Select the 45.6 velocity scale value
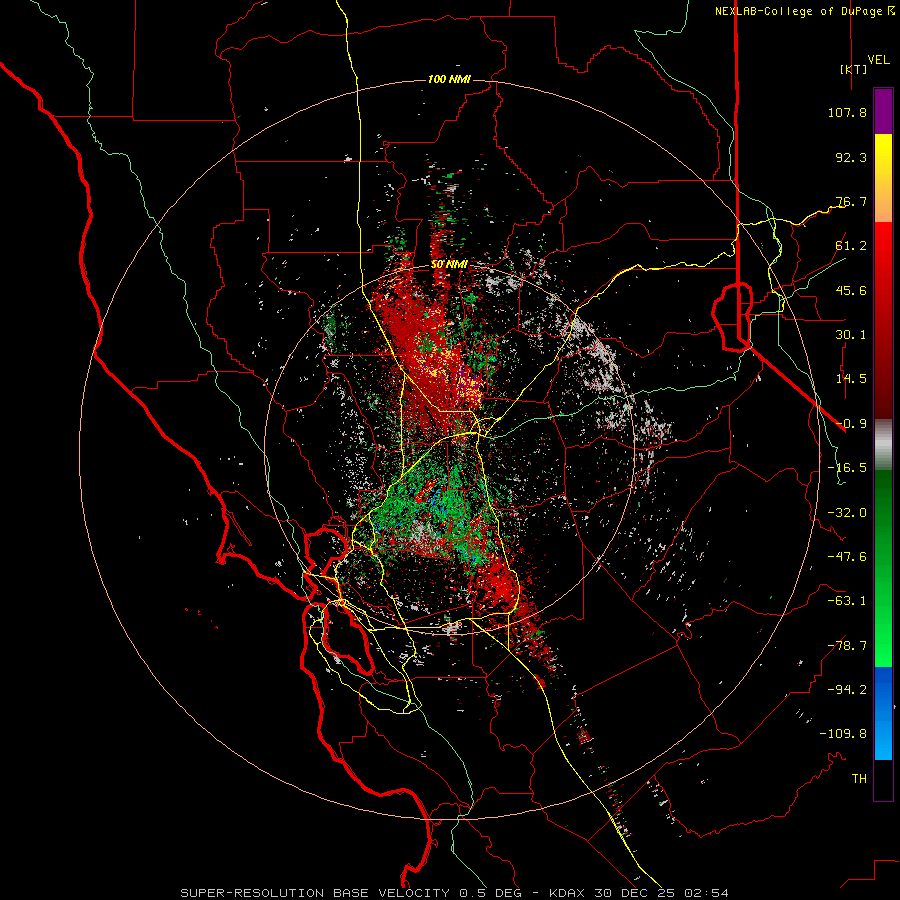Viewport: 900px width, 900px height. (x=851, y=290)
